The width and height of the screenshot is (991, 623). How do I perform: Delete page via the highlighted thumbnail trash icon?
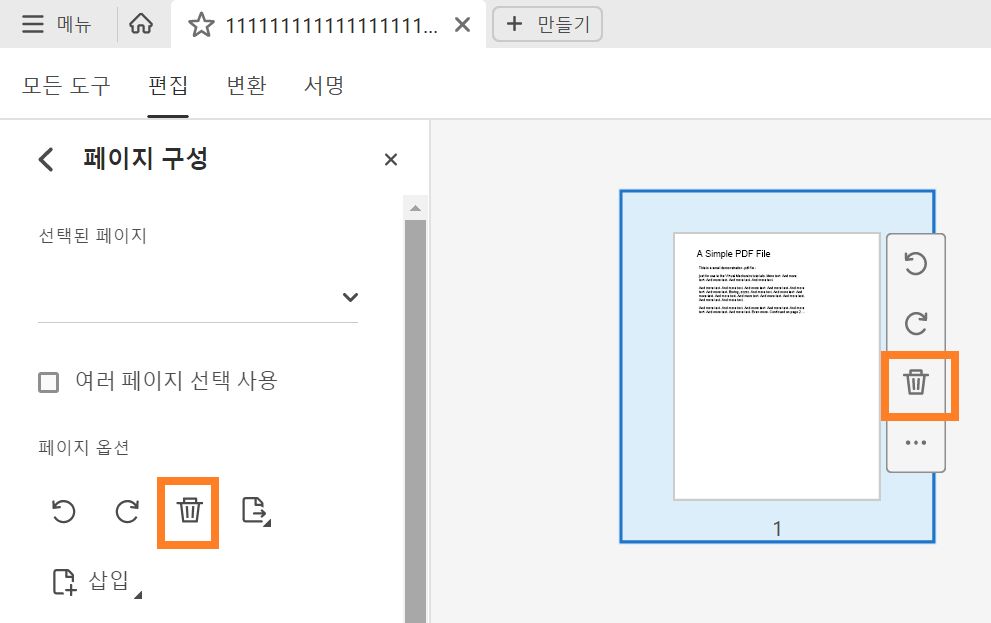coord(916,382)
